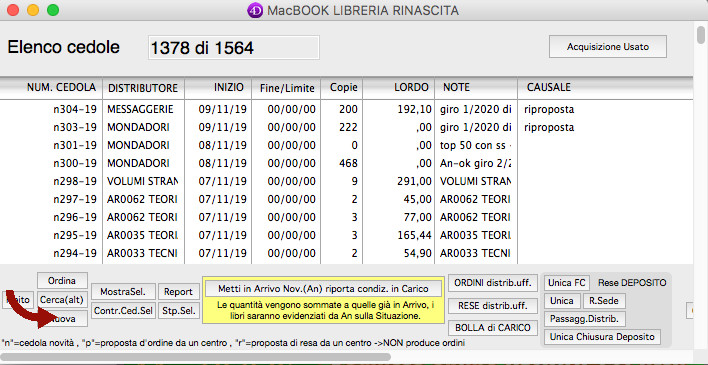This screenshot has width=708, height=365.
Task: Click the Fine/Limite column header
Action: [286, 88]
